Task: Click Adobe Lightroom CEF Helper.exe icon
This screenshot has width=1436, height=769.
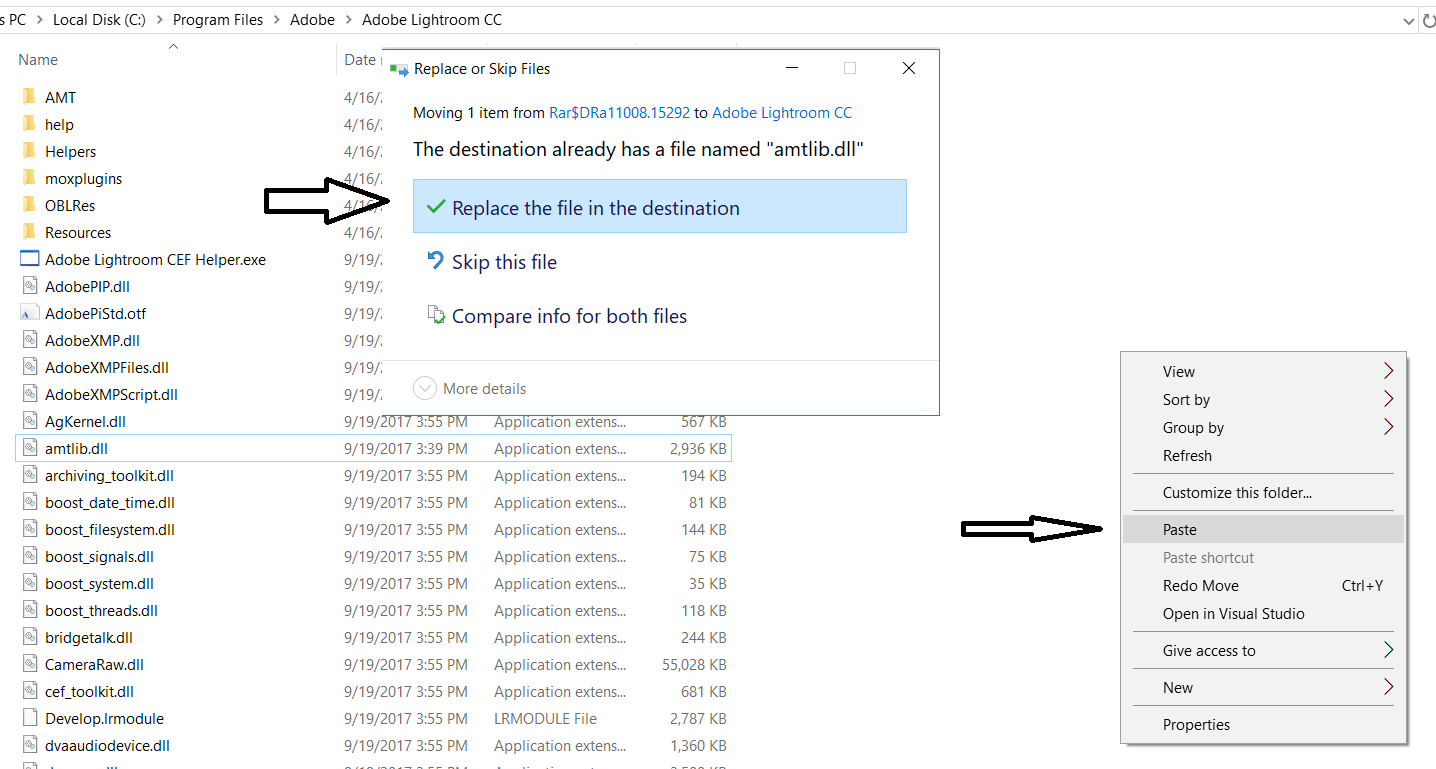Action: [29, 259]
